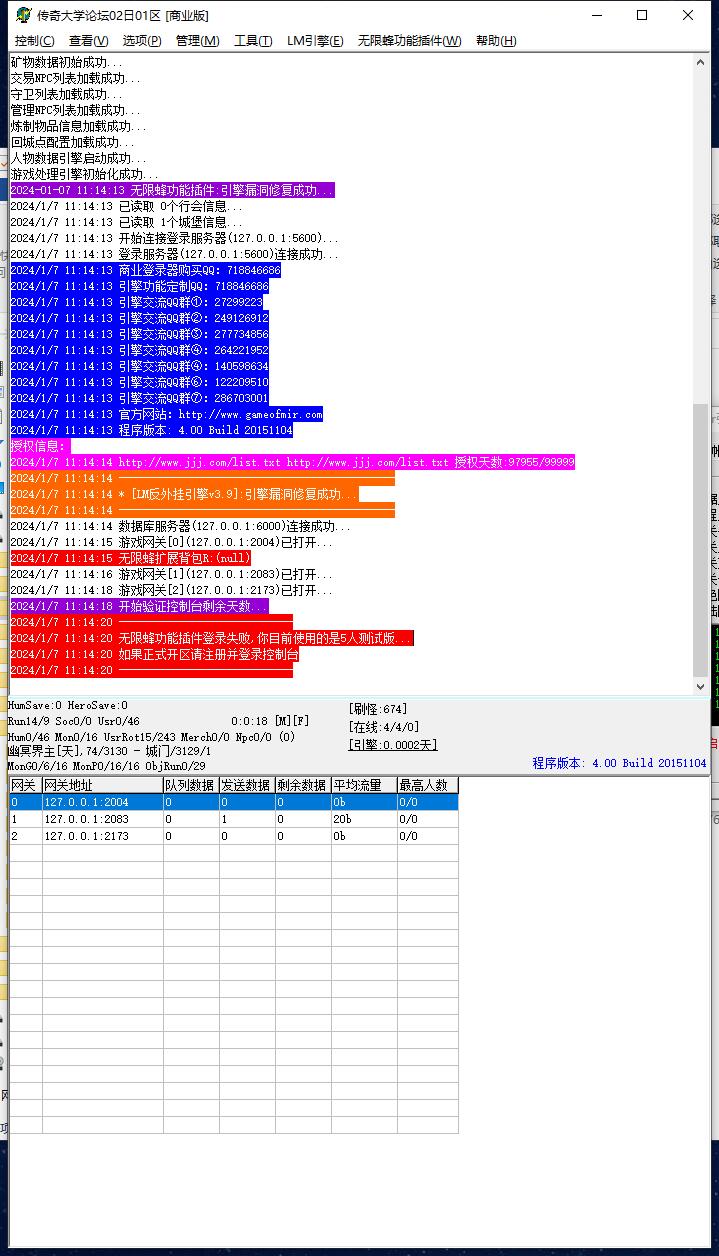The width and height of the screenshot is (719, 1256).
Task: Click the 最高人数 column header
Action: tap(428, 786)
